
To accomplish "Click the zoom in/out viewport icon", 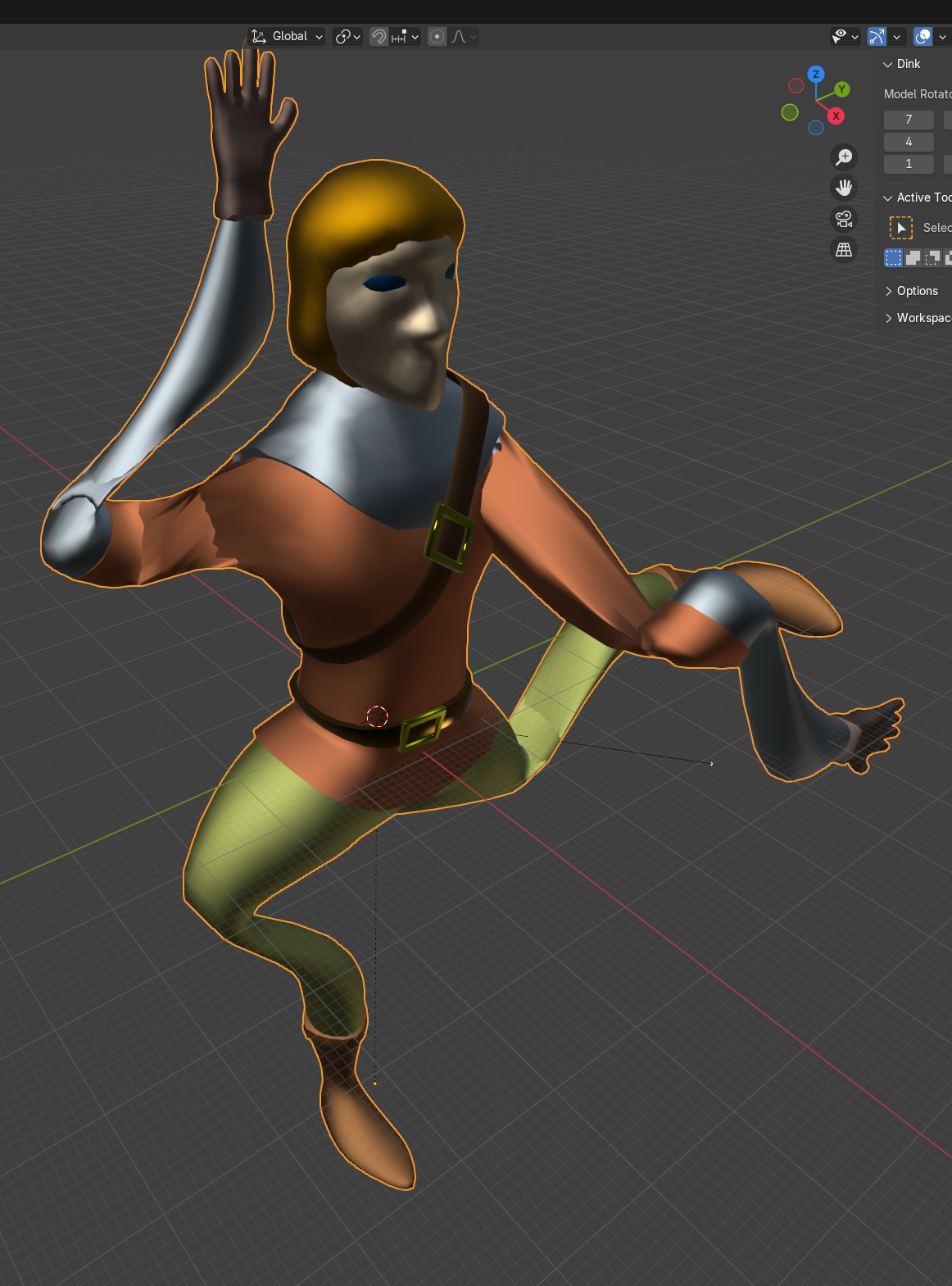I will click(x=844, y=157).
